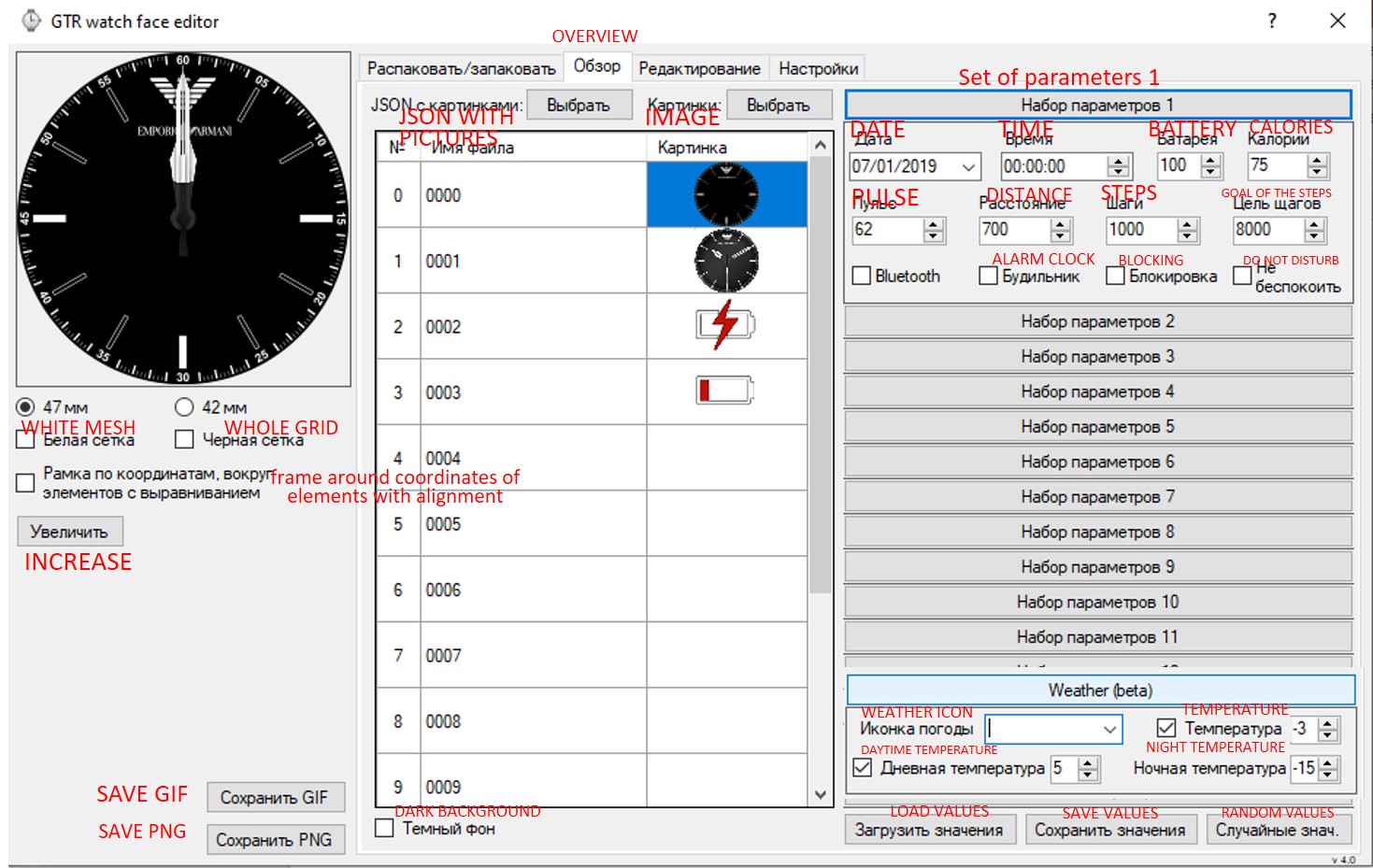The height and width of the screenshot is (868, 1373).
Task: Click the Увеличить button
Action: [x=69, y=532]
